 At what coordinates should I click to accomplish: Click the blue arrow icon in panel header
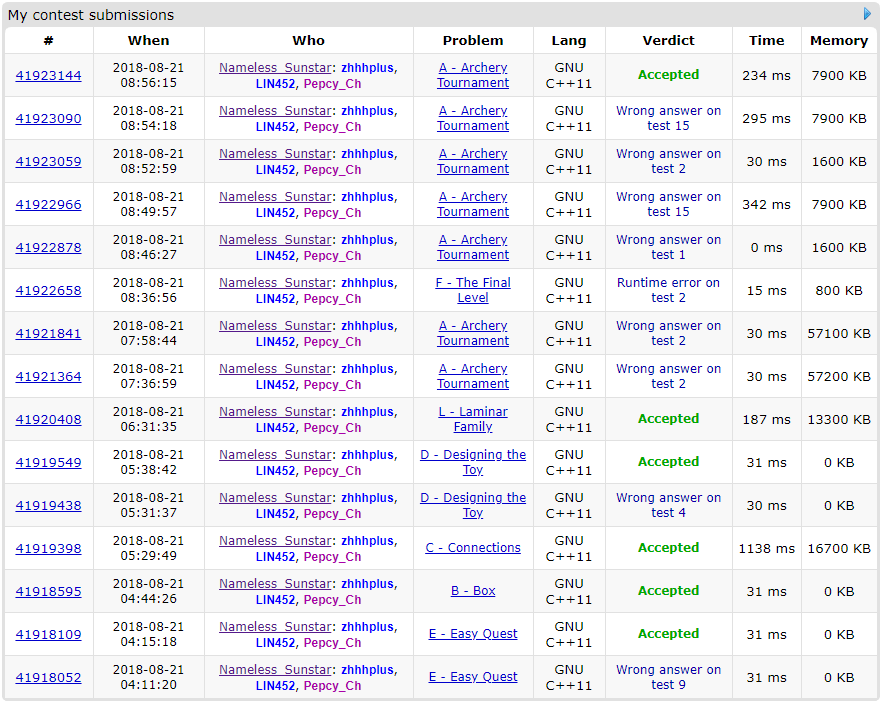[x=867, y=14]
